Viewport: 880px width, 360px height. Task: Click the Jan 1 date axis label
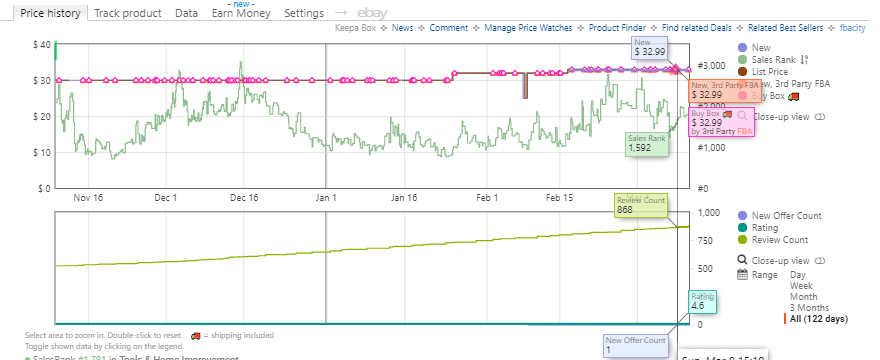326,198
